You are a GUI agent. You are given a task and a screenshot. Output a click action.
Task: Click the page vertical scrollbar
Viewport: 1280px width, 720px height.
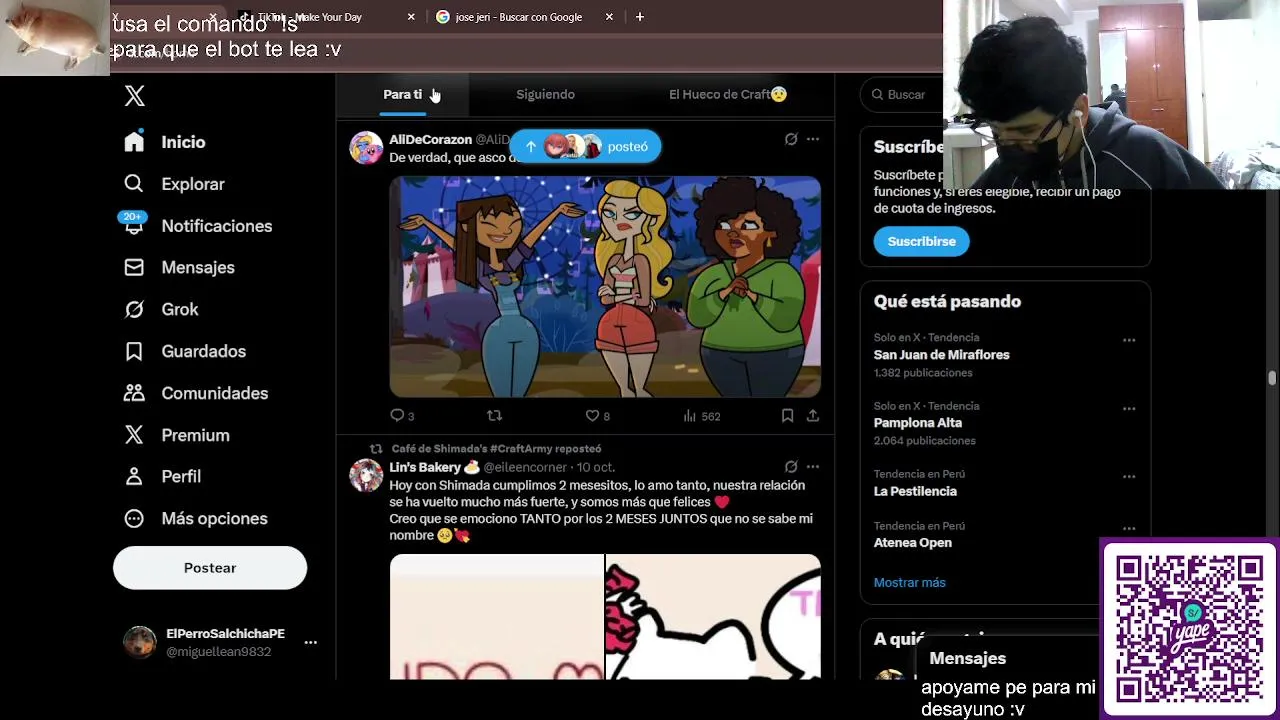point(1272,378)
